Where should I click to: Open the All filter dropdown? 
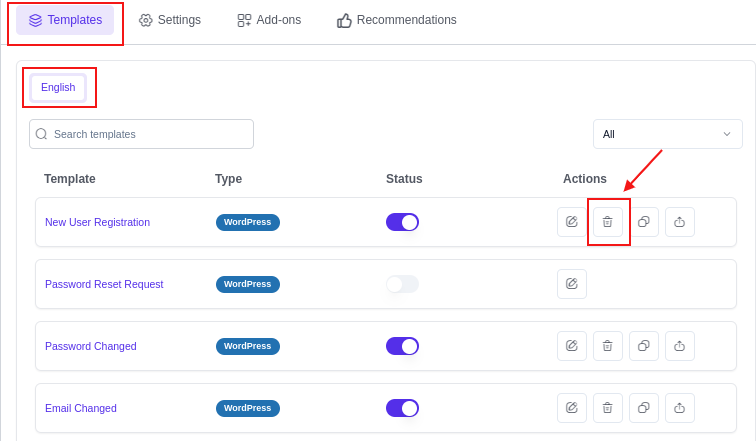click(x=667, y=134)
